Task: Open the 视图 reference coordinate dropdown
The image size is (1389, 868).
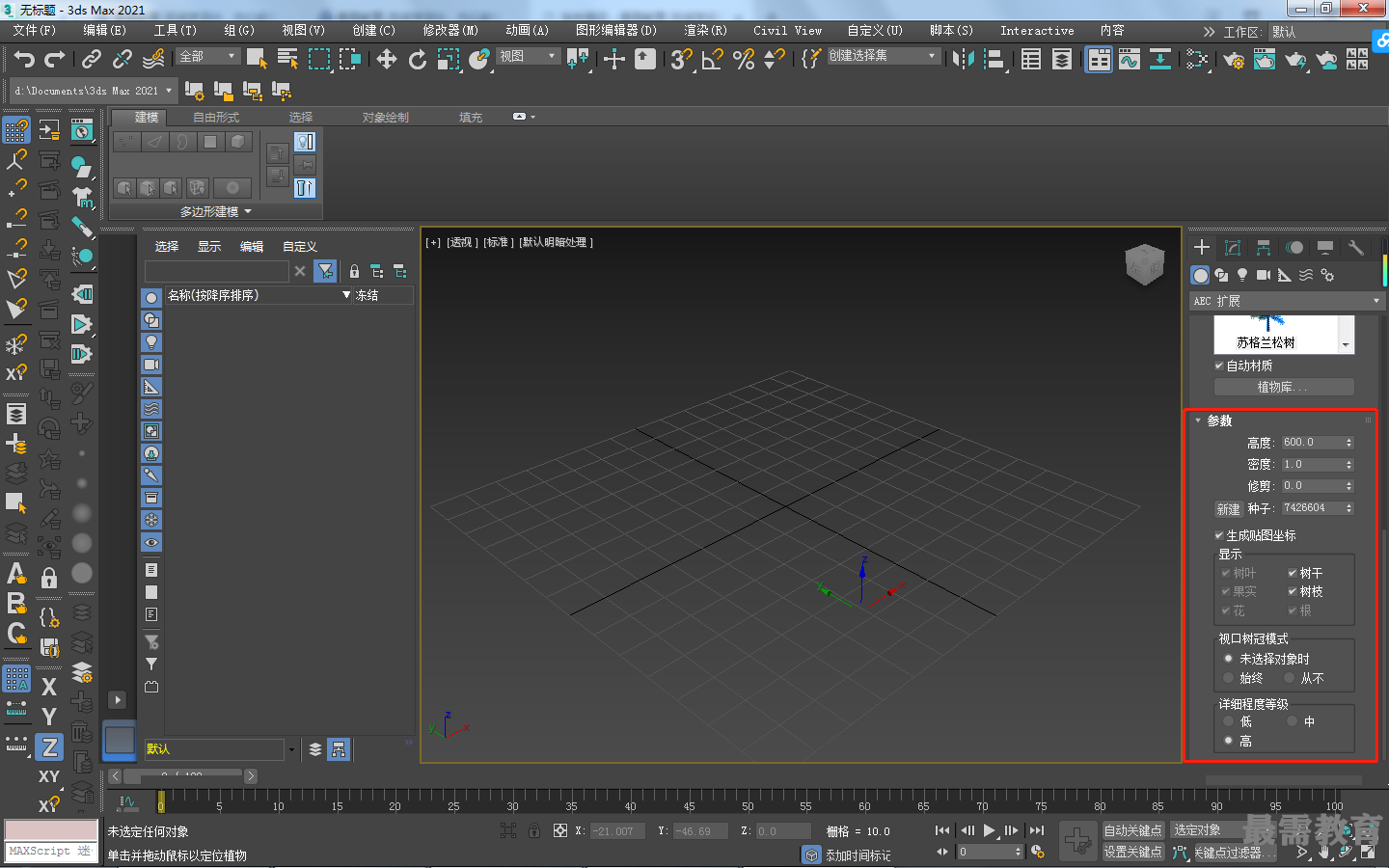Action: point(528,56)
